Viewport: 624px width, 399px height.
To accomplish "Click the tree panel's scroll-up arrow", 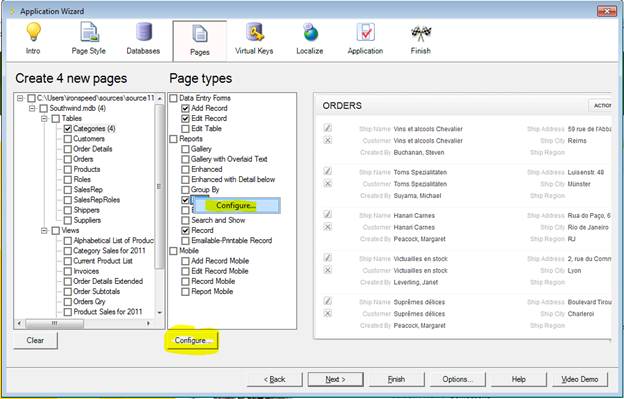I will click(160, 98).
